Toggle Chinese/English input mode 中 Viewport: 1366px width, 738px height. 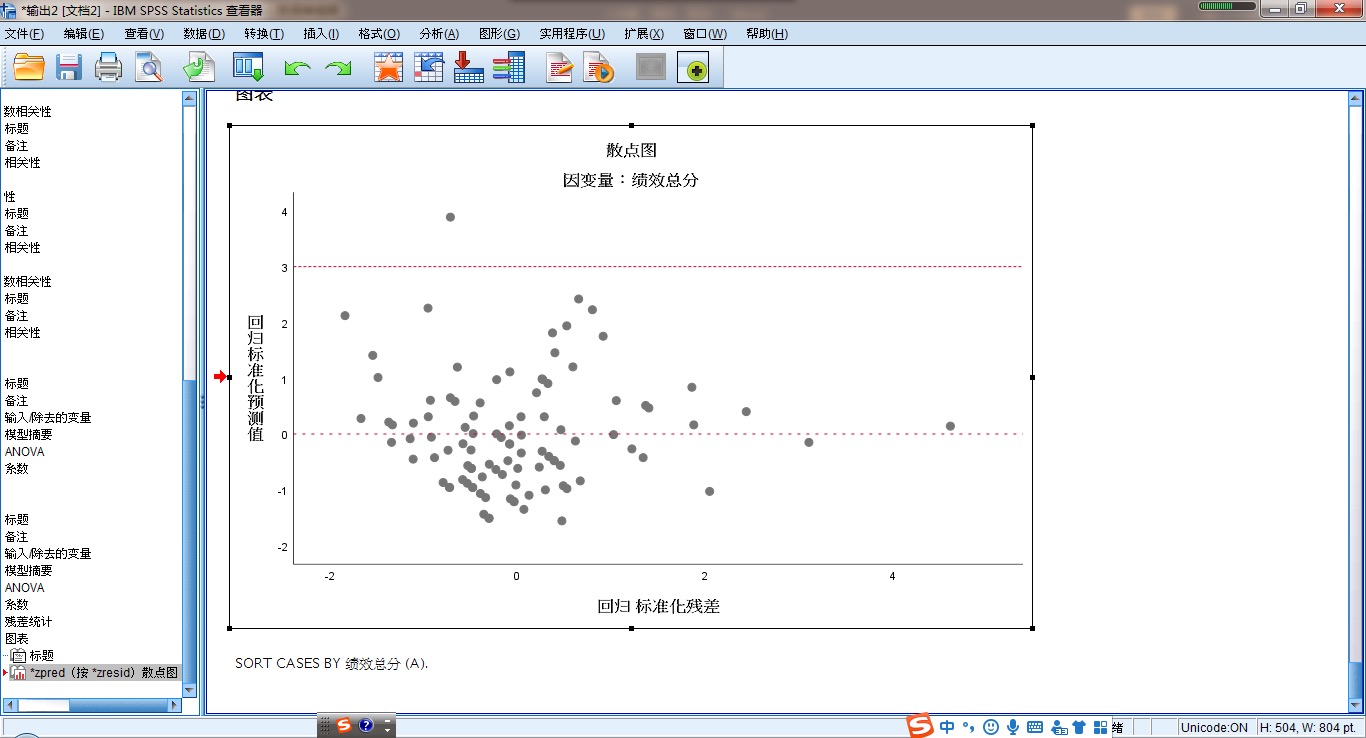947,727
